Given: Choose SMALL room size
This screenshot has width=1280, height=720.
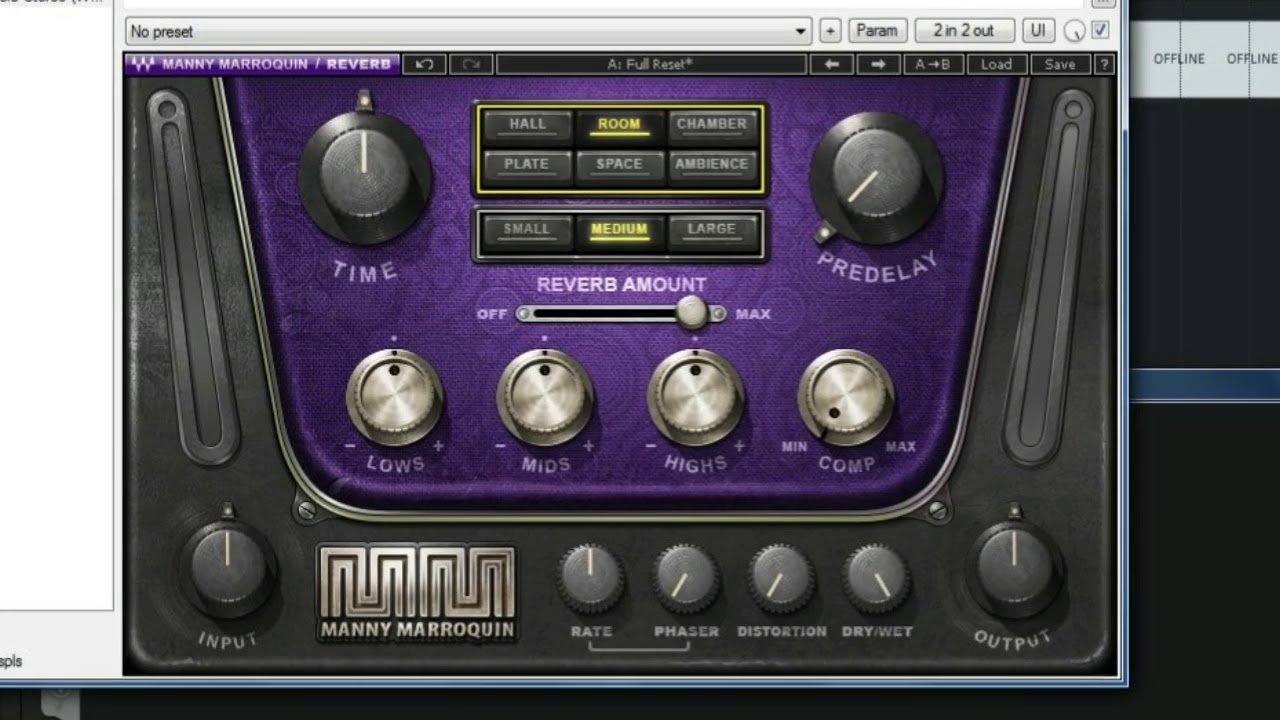Looking at the screenshot, I should (527, 230).
